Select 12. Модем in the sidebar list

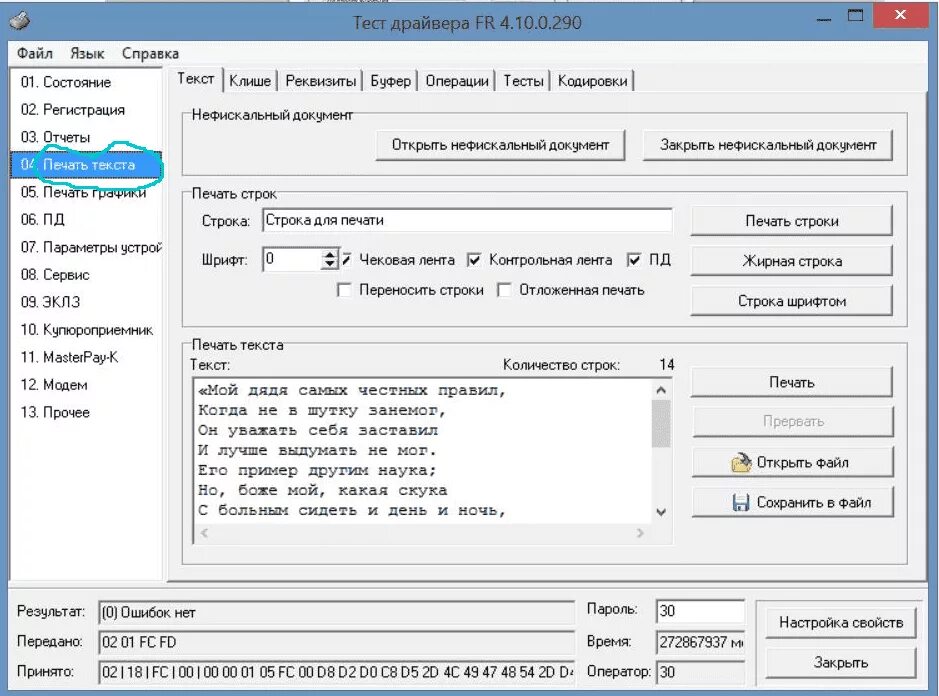coord(86,385)
